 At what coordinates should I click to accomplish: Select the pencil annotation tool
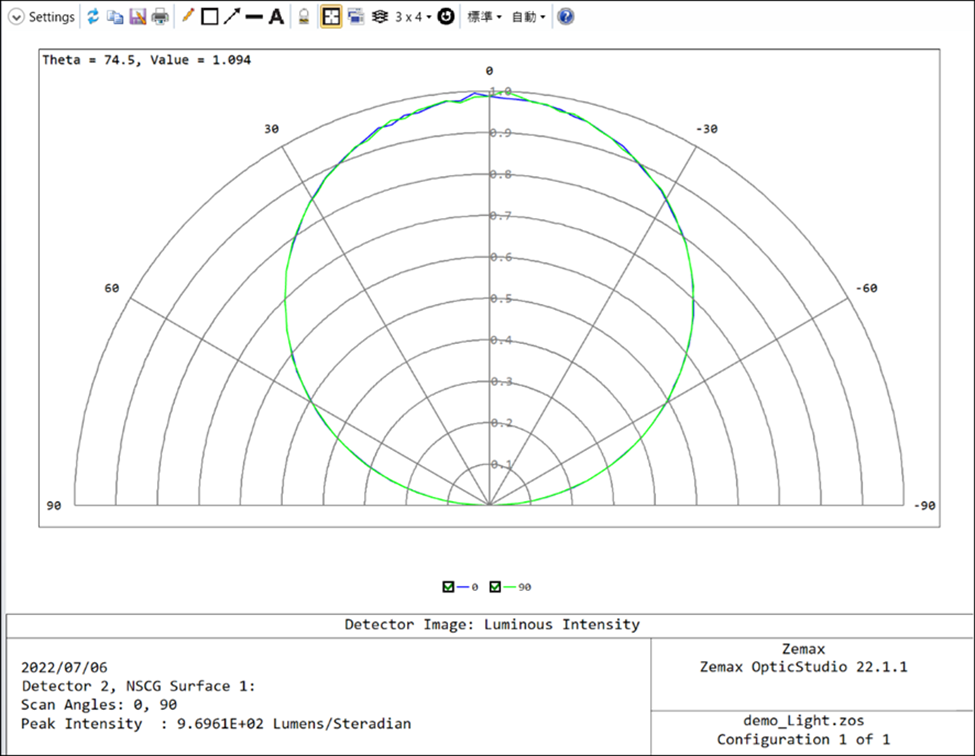point(188,17)
